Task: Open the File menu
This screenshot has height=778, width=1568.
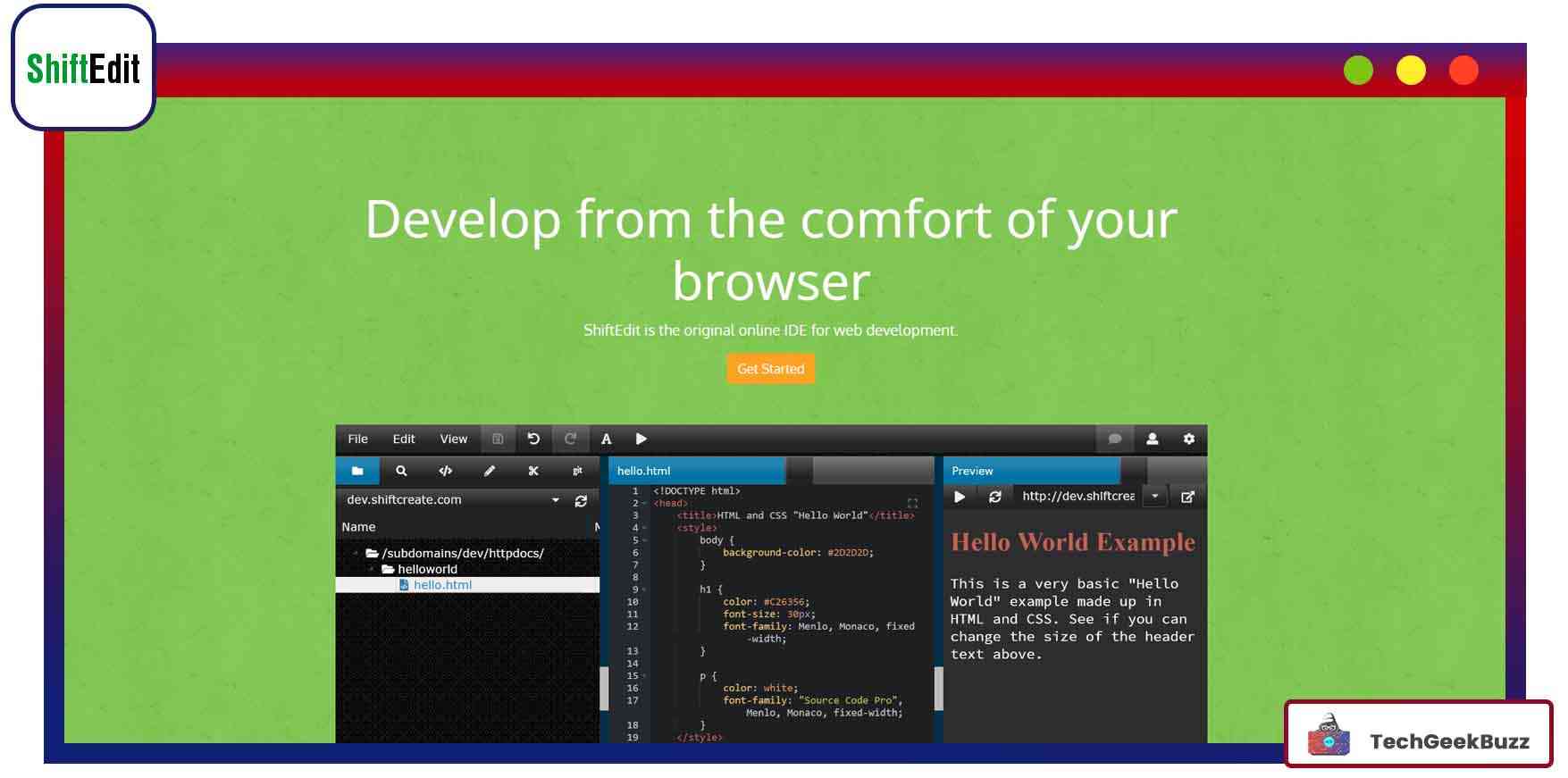Action: point(357,439)
